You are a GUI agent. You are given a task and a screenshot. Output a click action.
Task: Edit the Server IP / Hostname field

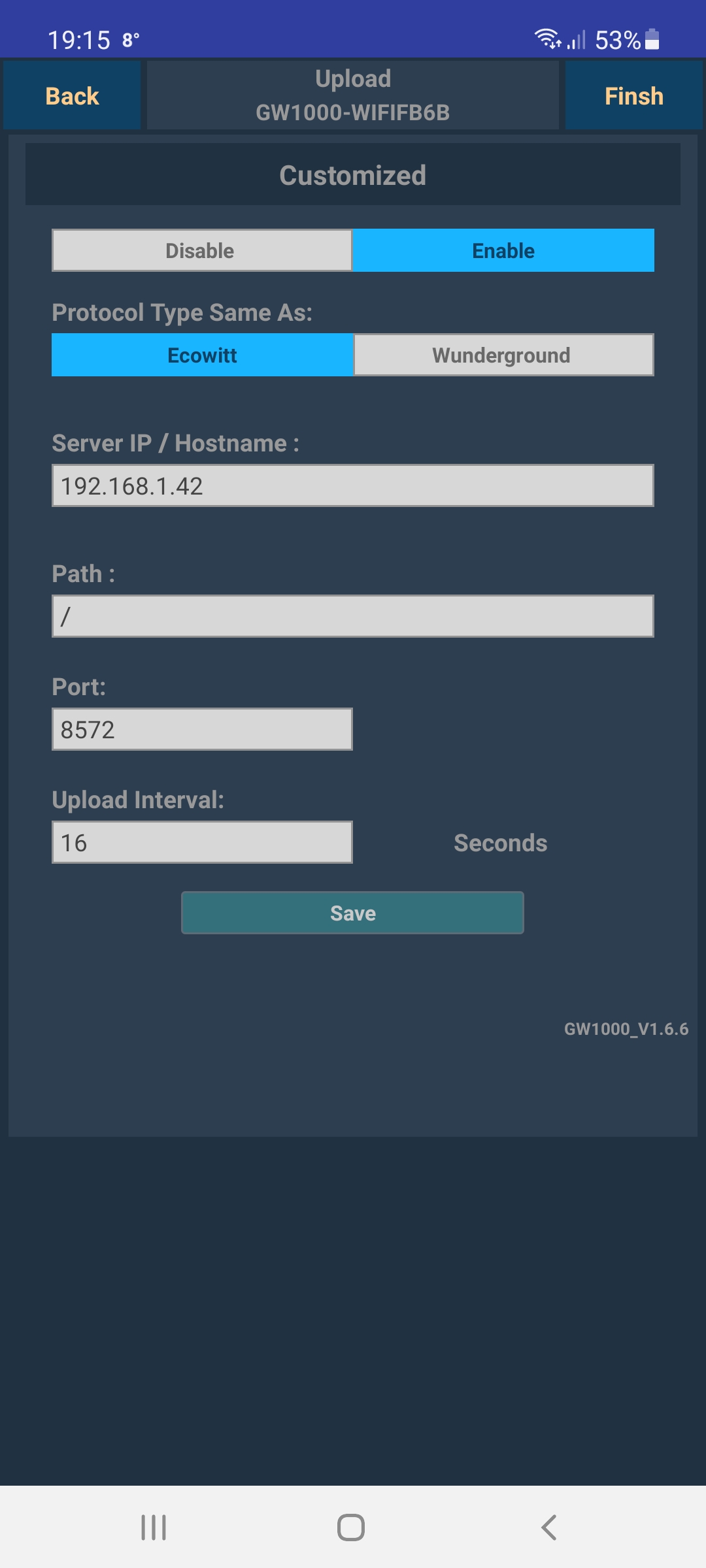click(352, 485)
